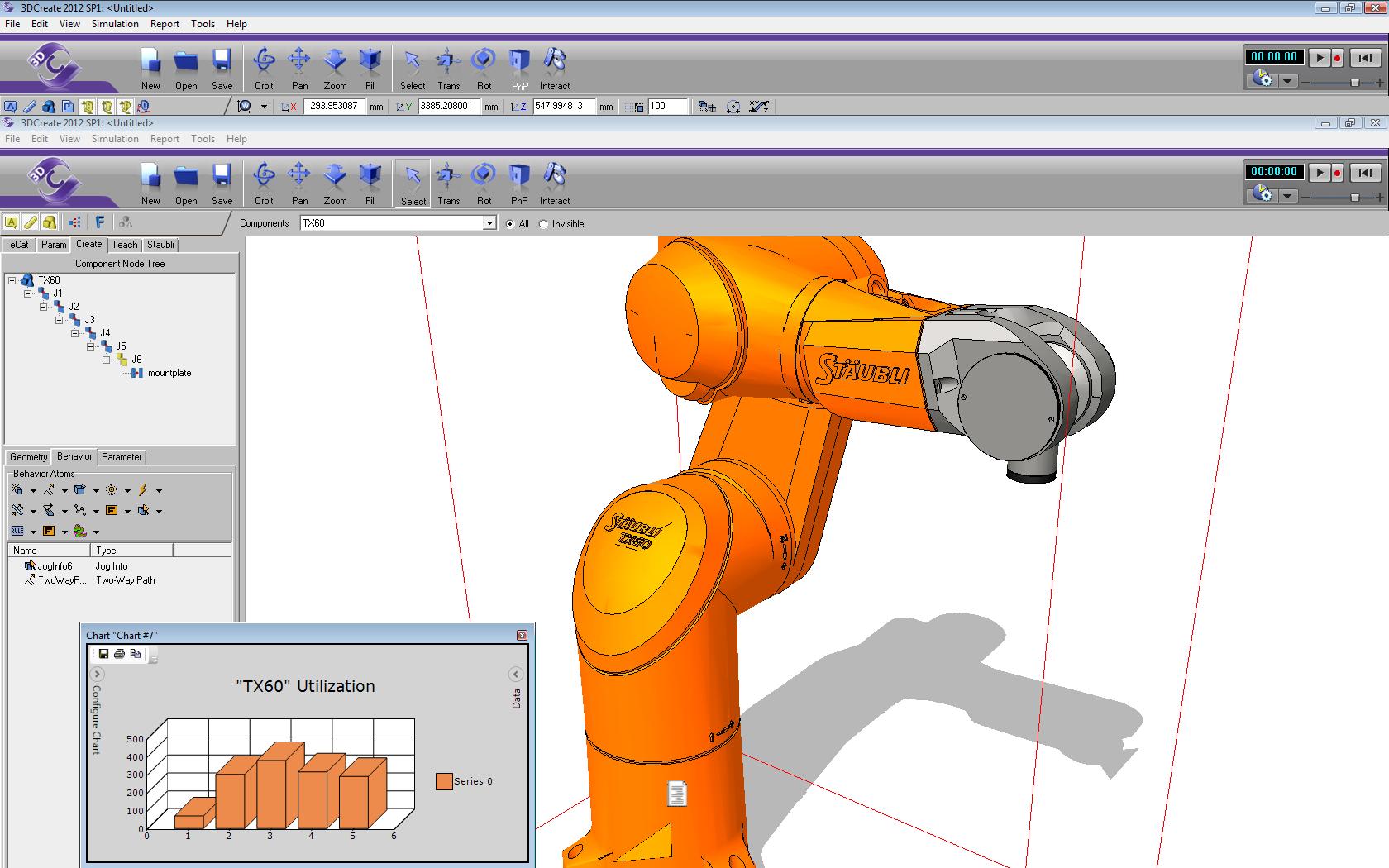Click the Select tool in the back window toolbar
The image size is (1389, 868).
413,69
